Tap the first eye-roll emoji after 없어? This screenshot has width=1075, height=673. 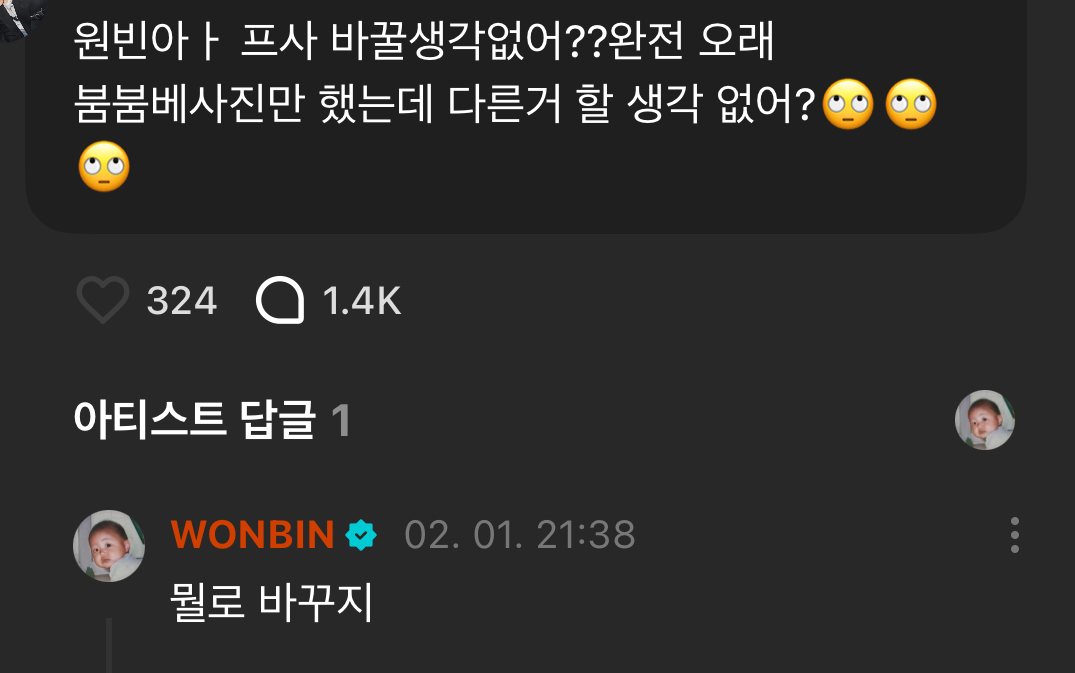click(848, 105)
